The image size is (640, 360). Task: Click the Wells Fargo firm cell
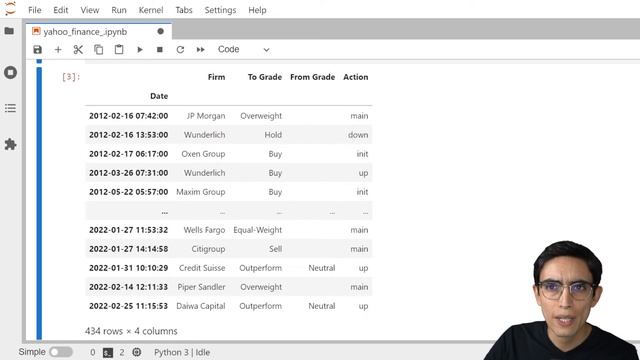tap(204, 230)
